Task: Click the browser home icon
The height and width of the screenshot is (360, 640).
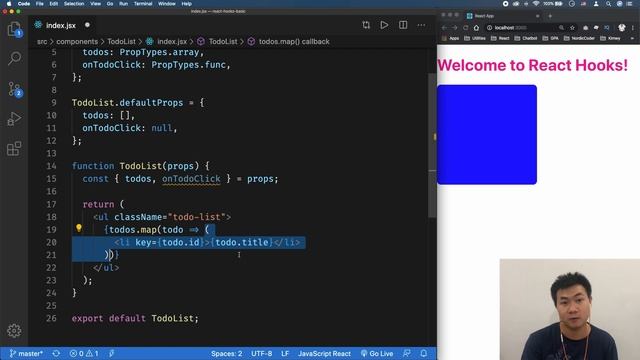Action: [x=476, y=28]
